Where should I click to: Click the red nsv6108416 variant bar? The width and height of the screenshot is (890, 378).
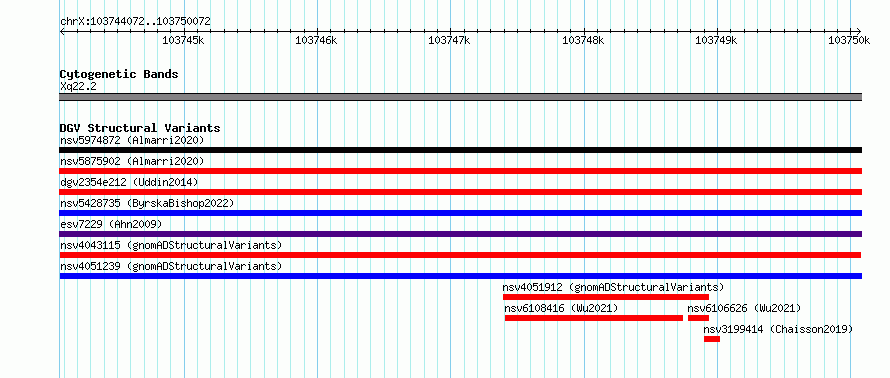tap(594, 318)
